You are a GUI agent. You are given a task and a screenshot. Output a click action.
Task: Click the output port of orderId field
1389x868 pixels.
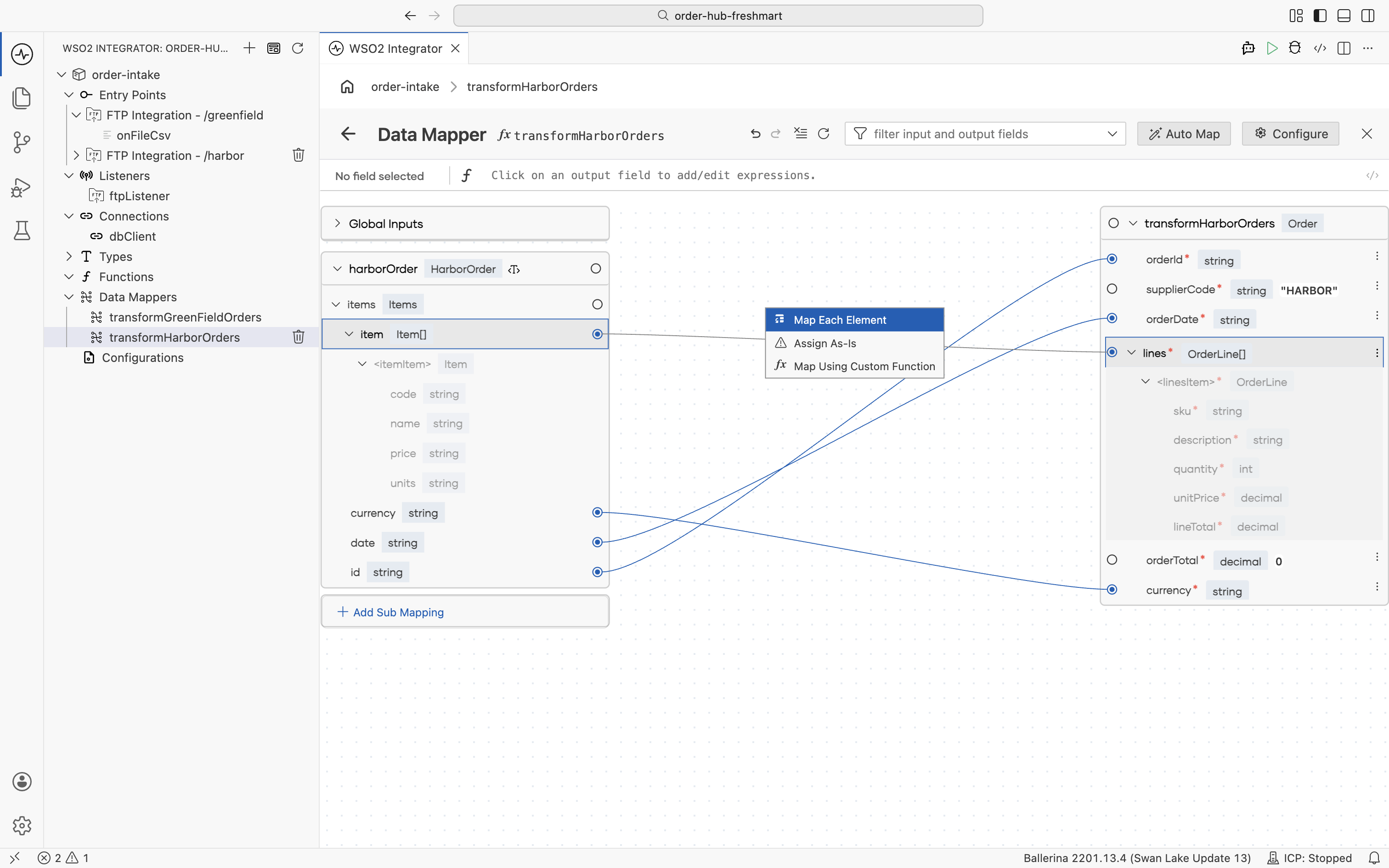point(1112,259)
